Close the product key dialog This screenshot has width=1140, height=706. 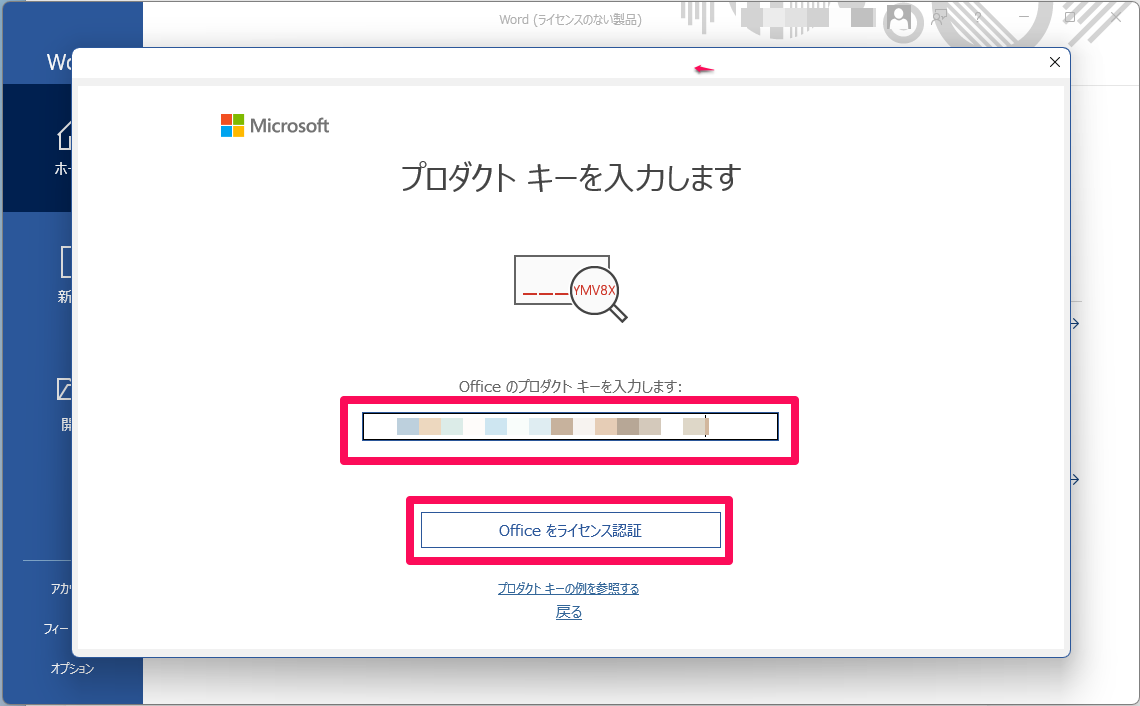coord(1055,63)
